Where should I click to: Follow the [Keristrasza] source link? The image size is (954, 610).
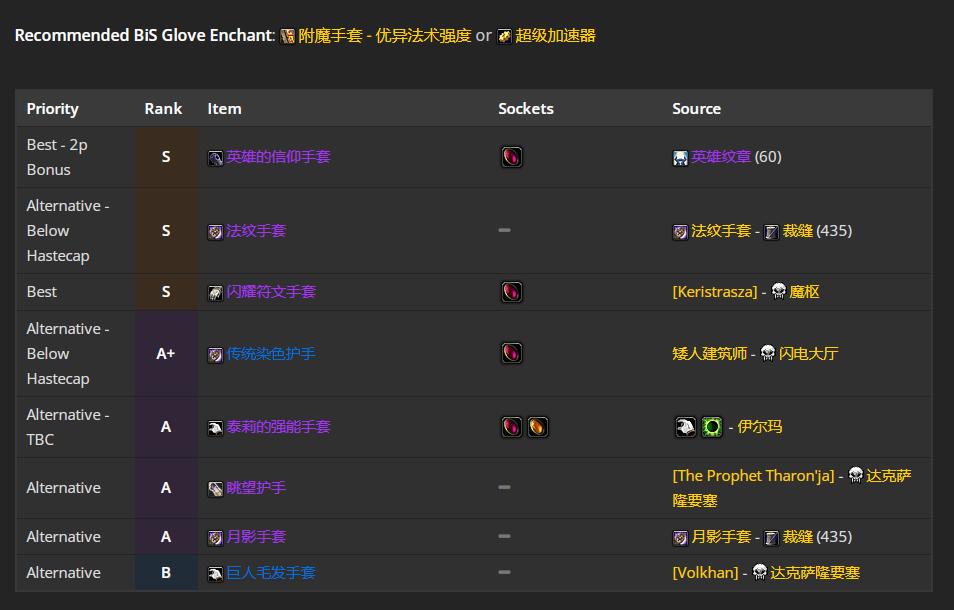(714, 292)
